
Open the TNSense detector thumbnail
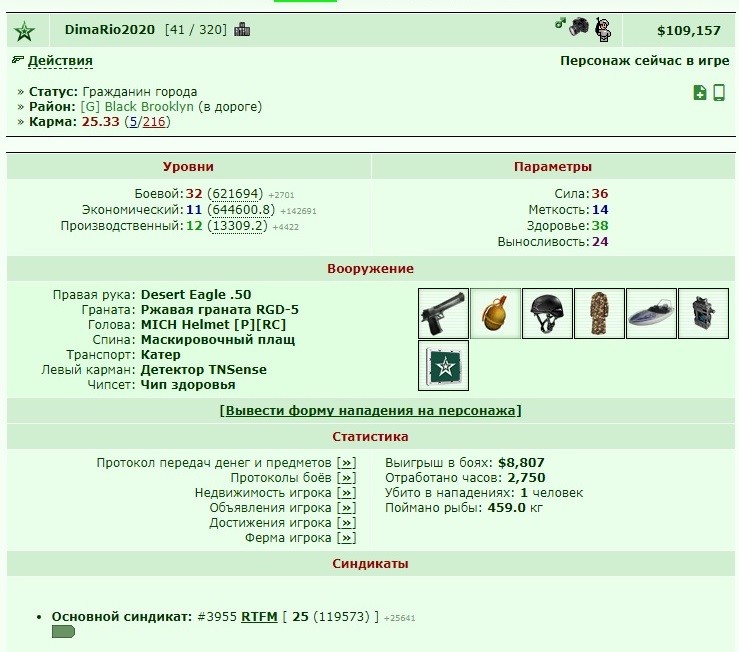[x=703, y=314]
